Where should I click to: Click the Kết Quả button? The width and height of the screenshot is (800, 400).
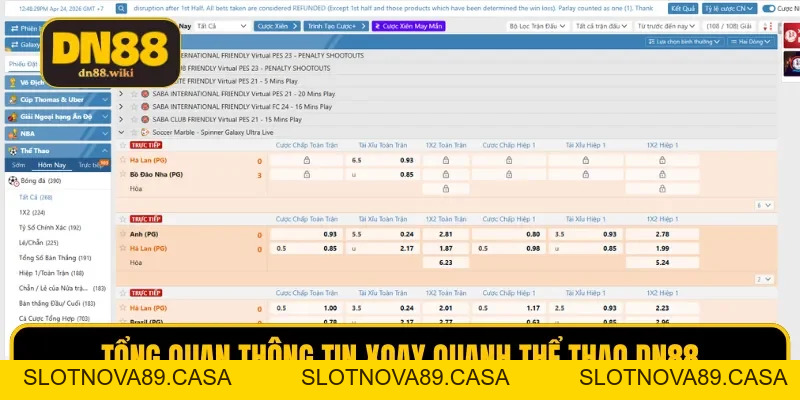pyautogui.click(x=683, y=9)
